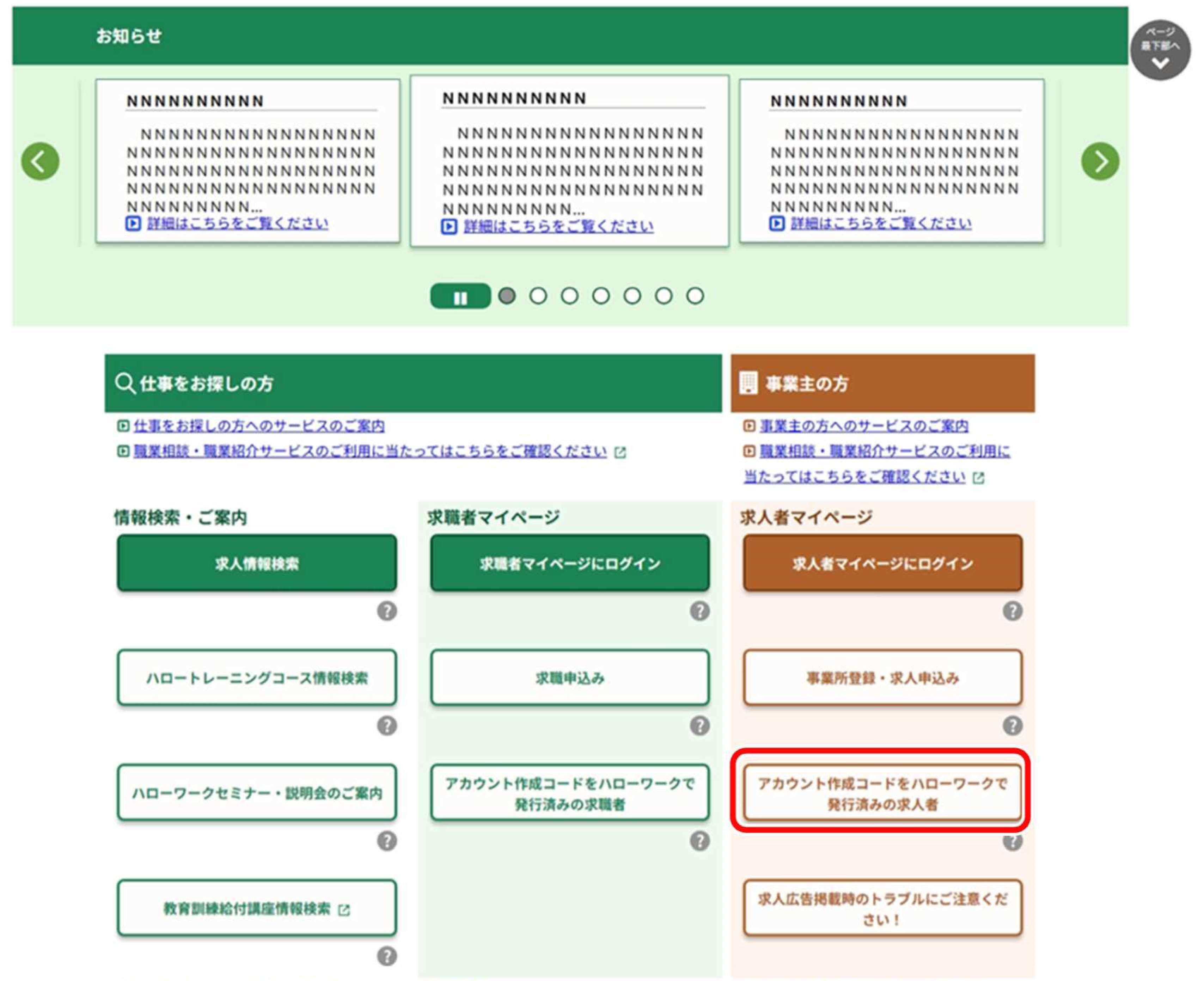Pause the news carousel slideshow
The image size is (1204, 981).
(x=460, y=297)
